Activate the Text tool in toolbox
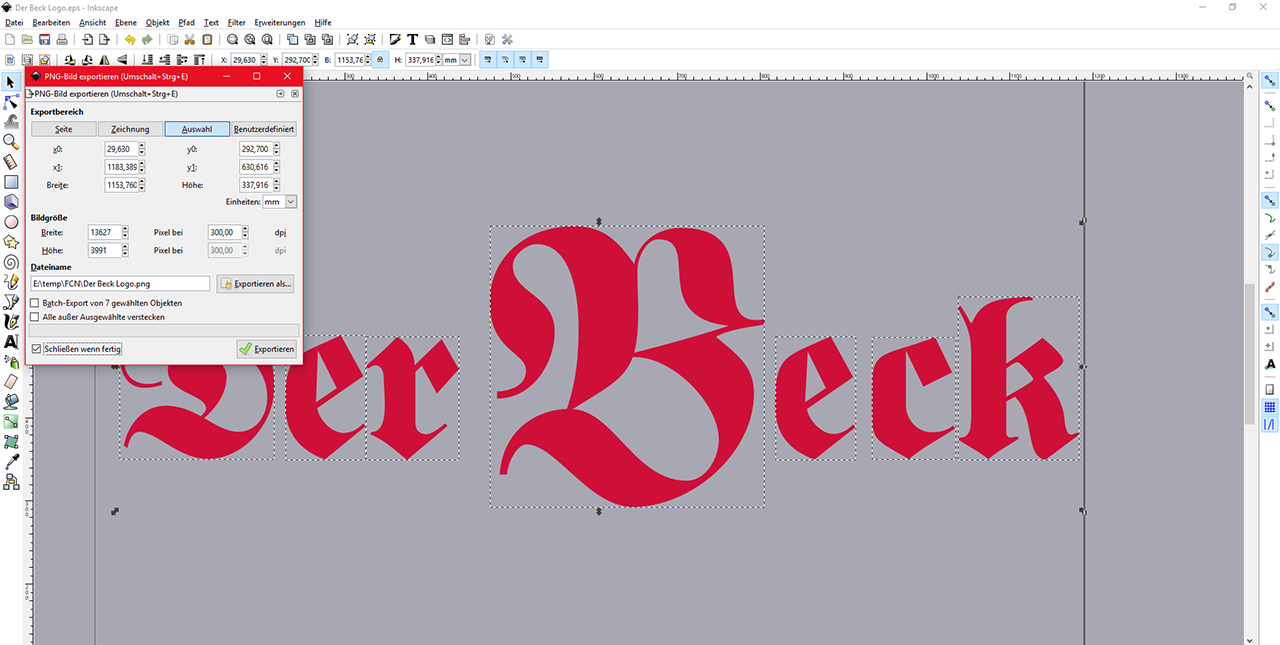Viewport: 1280px width, 645px height. [x=11, y=342]
